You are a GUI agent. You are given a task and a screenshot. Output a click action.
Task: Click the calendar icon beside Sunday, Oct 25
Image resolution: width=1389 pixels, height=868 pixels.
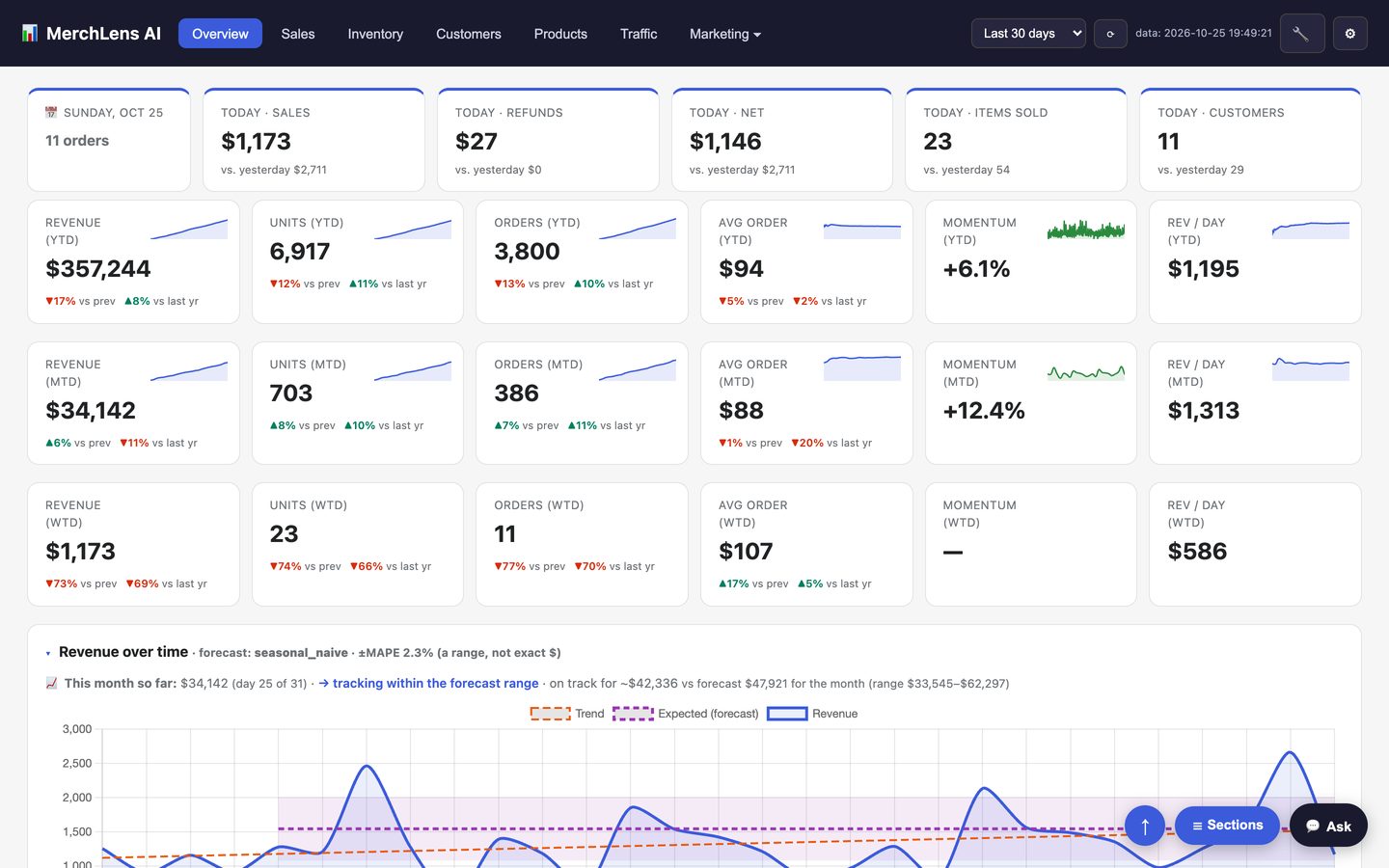51,113
